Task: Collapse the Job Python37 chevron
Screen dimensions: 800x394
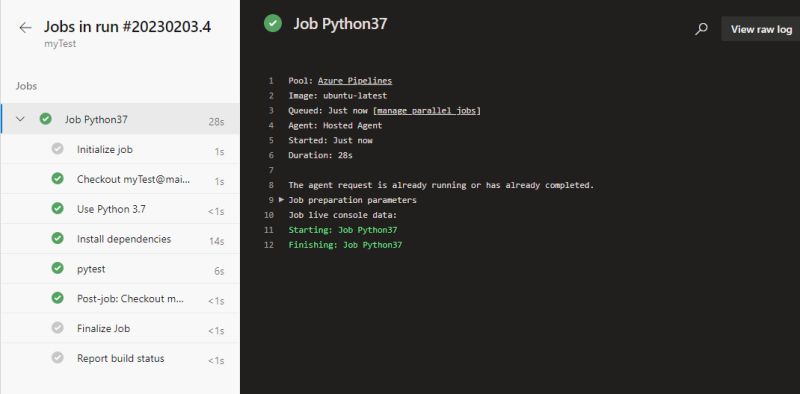Action: (20, 119)
